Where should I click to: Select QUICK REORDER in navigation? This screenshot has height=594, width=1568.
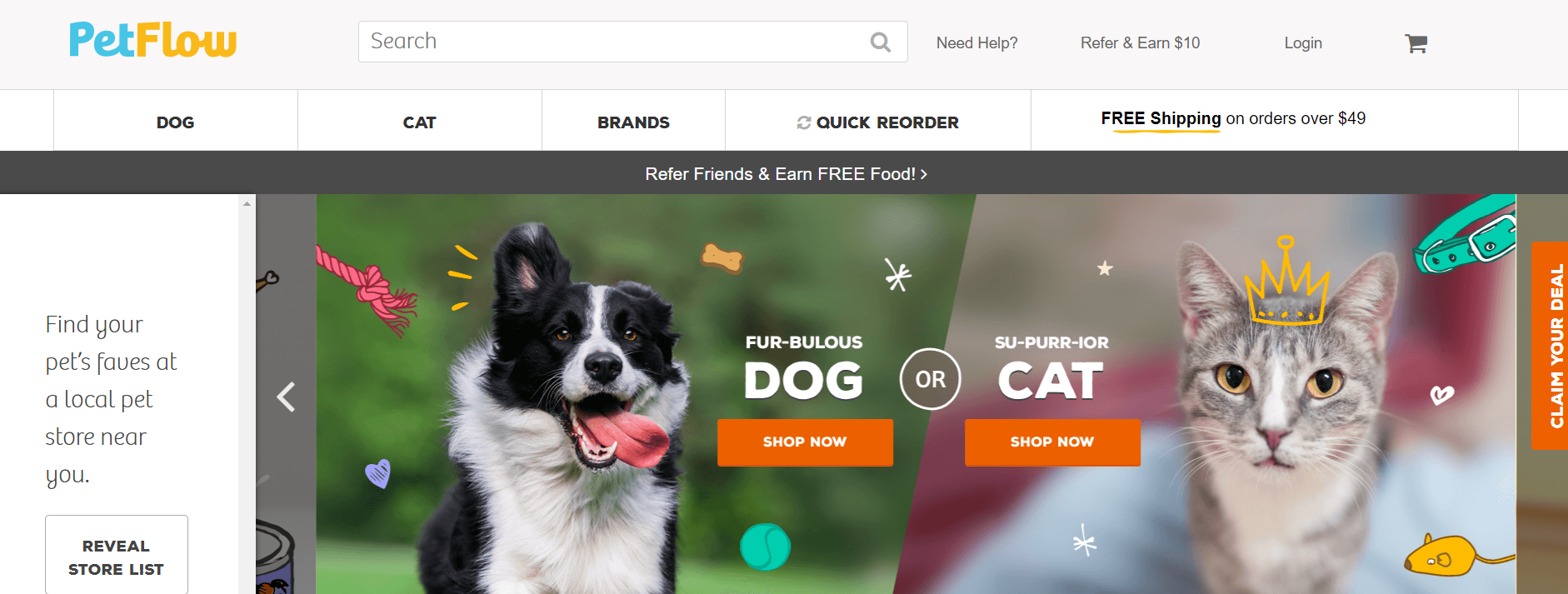click(x=878, y=122)
